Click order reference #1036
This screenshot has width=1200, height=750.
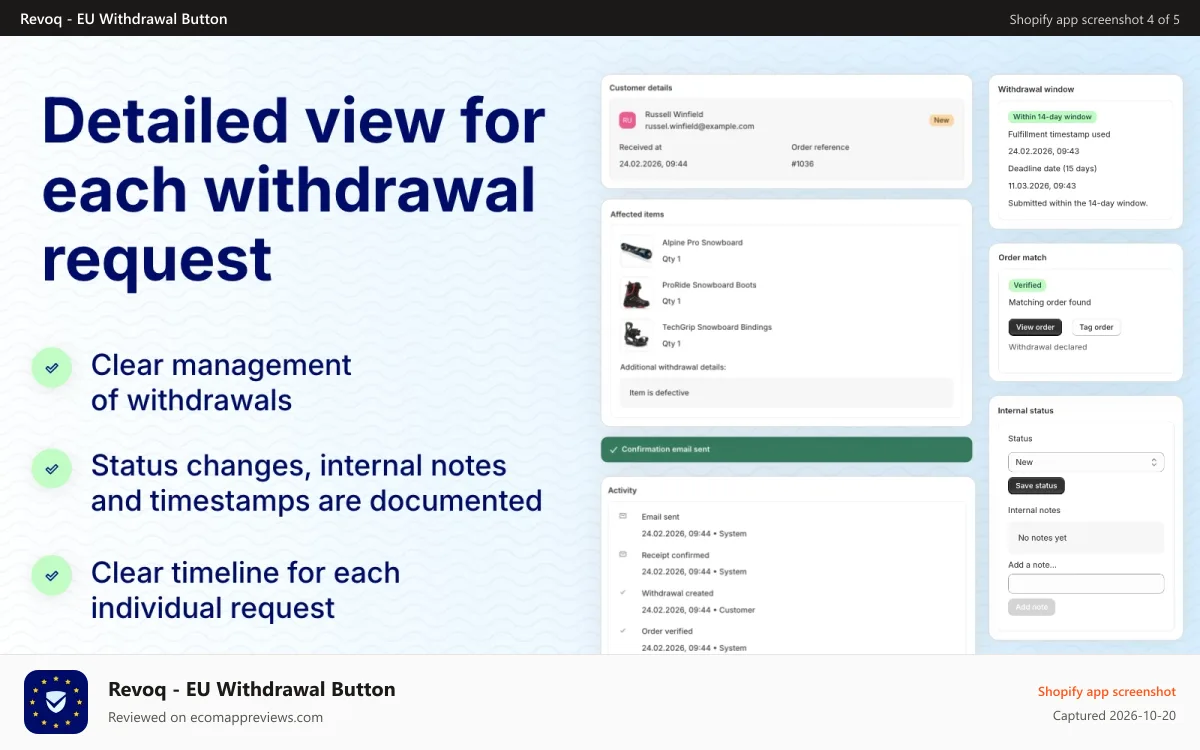pos(802,164)
